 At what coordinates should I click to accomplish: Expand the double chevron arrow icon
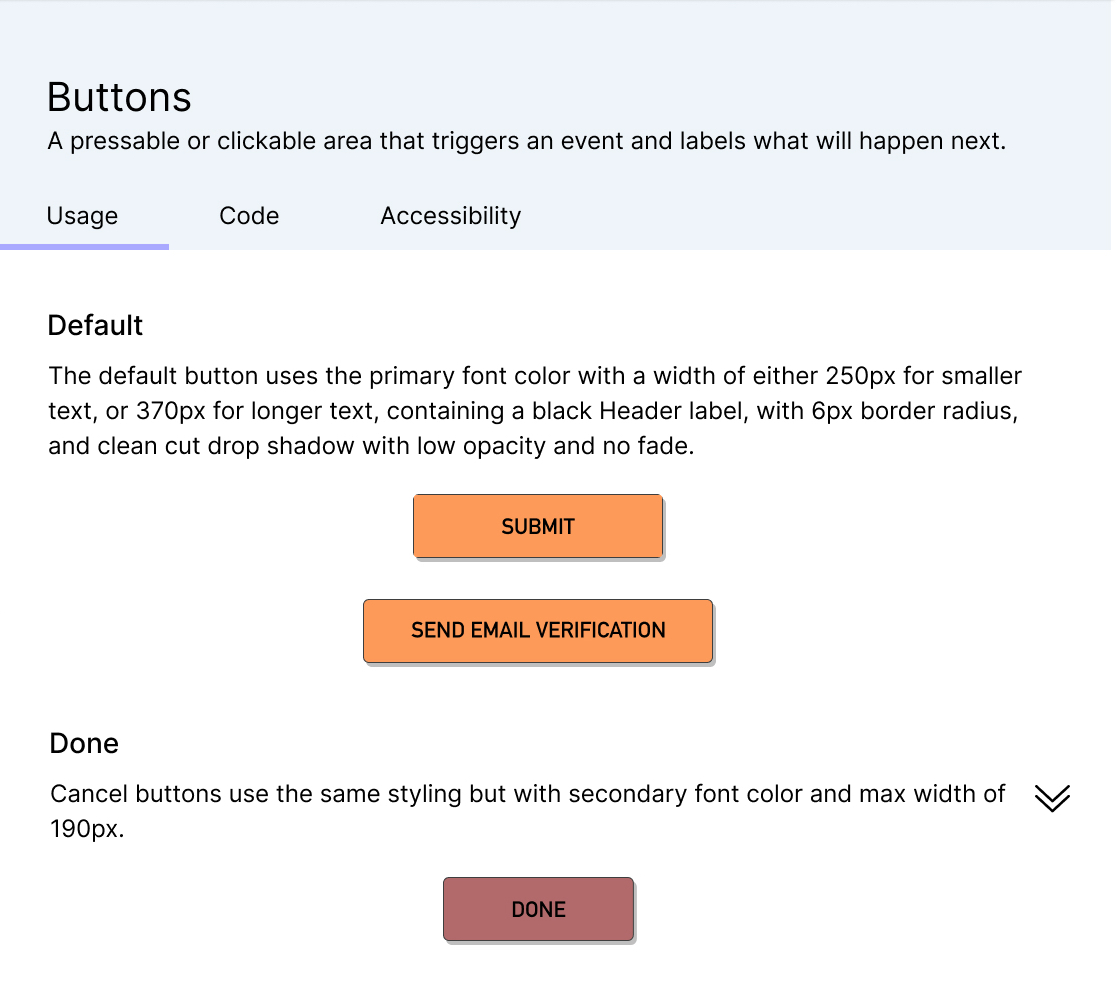(x=1052, y=798)
